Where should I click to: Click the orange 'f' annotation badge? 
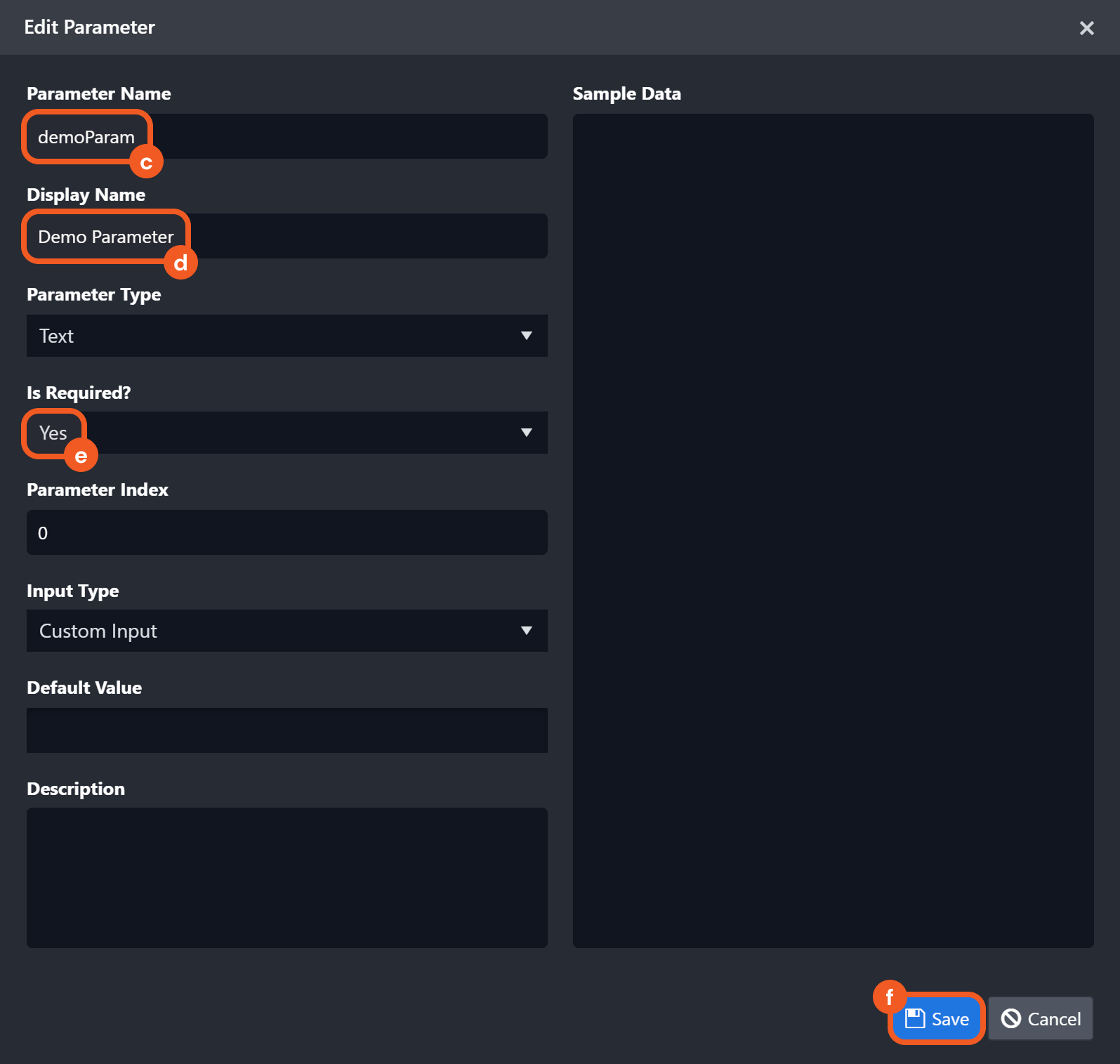pyautogui.click(x=889, y=997)
